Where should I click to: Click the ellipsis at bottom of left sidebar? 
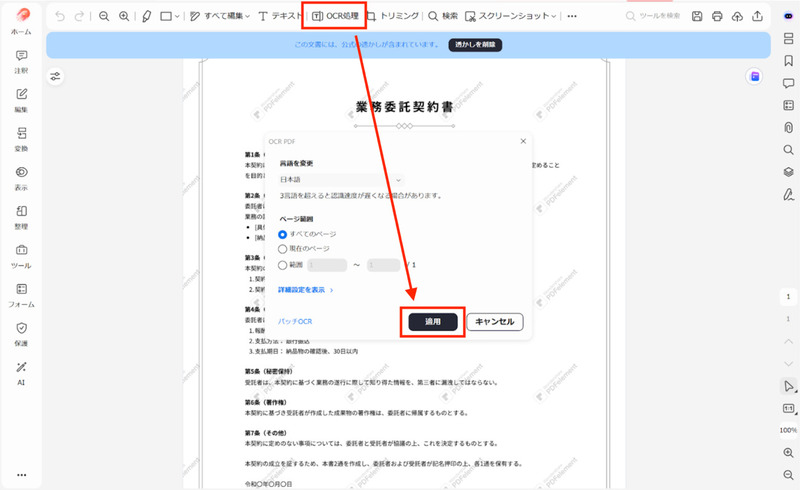[x=21, y=475]
